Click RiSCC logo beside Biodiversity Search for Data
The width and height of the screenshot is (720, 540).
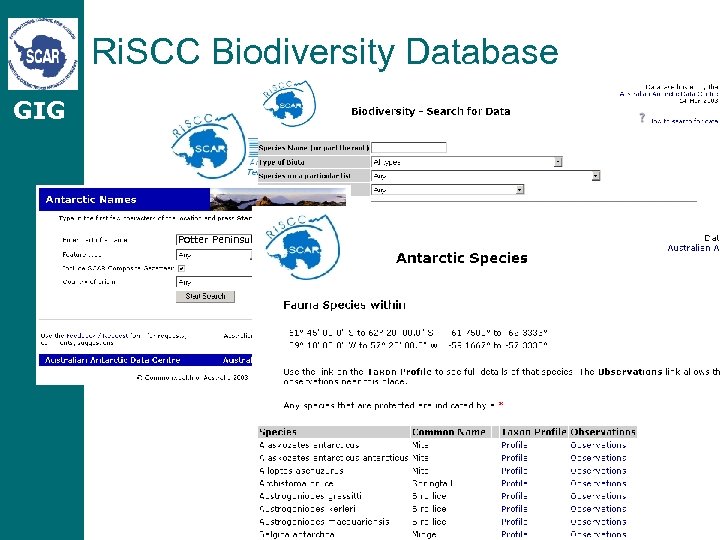click(289, 104)
